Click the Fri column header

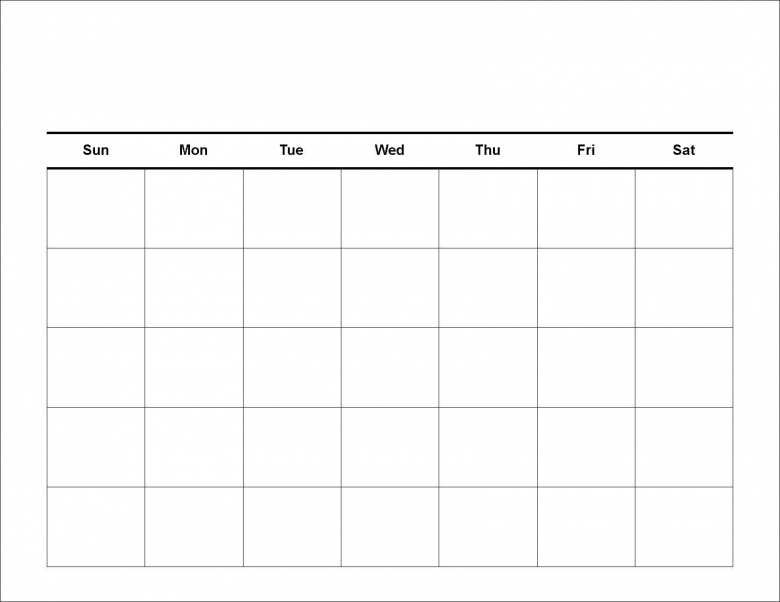pos(586,150)
